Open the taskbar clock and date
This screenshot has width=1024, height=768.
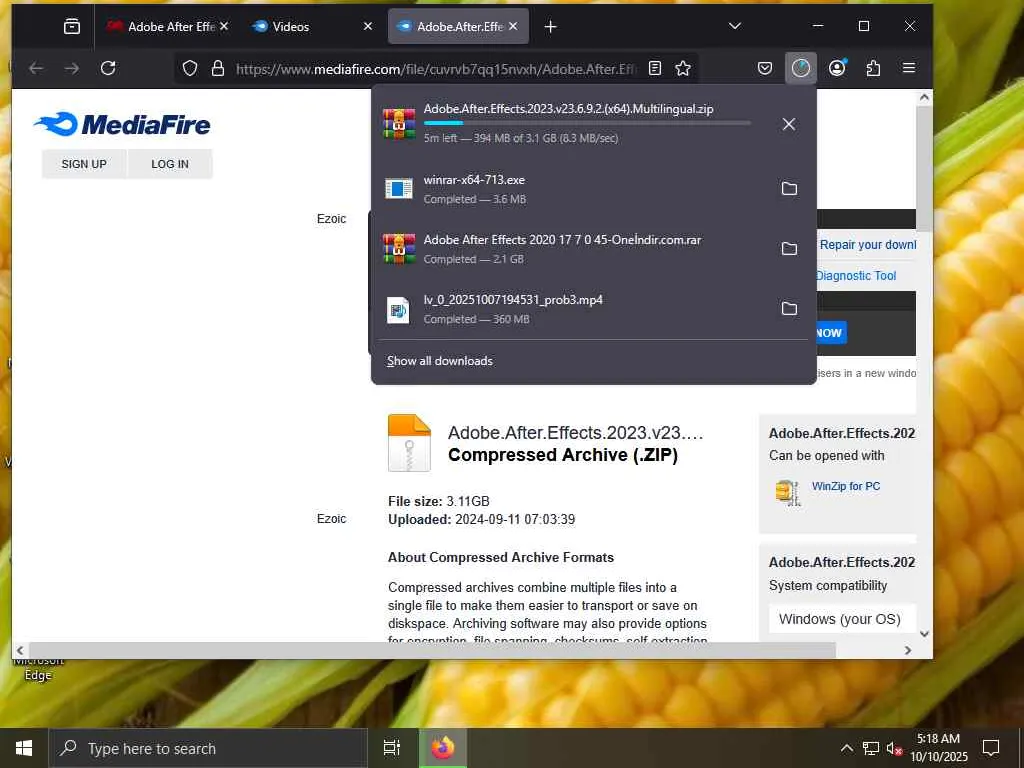(938, 748)
